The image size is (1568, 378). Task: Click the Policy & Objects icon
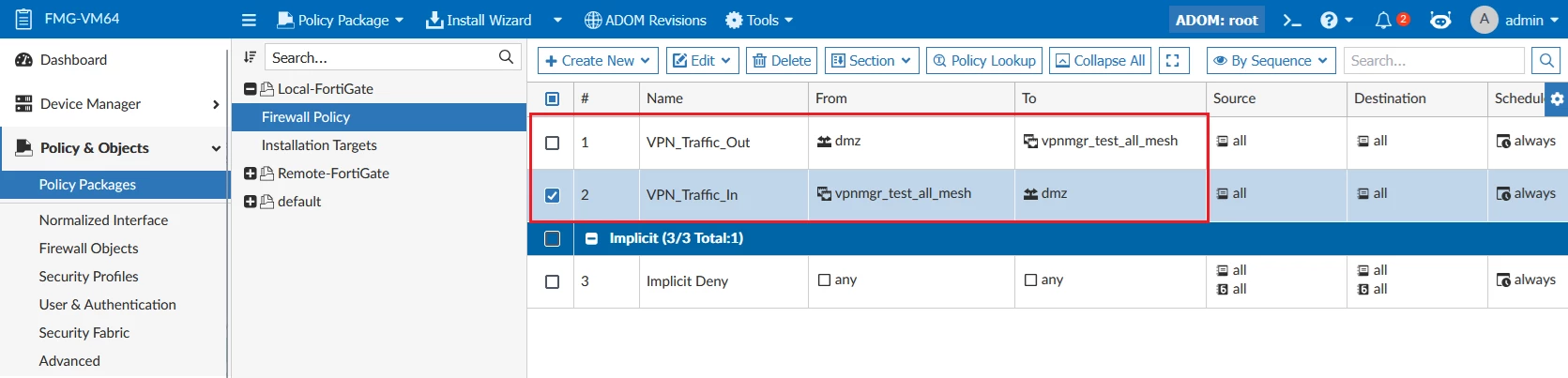[23, 147]
